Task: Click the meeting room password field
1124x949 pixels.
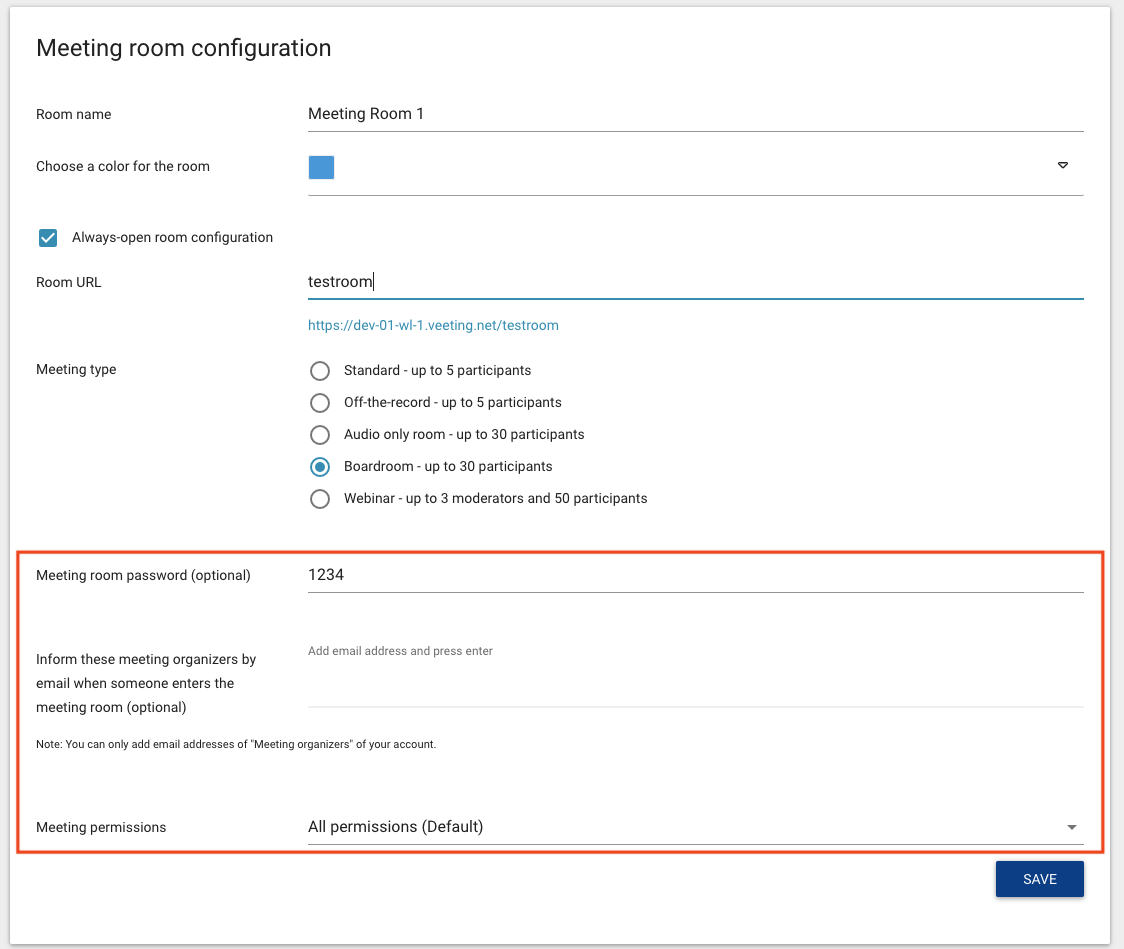Action: tap(695, 576)
